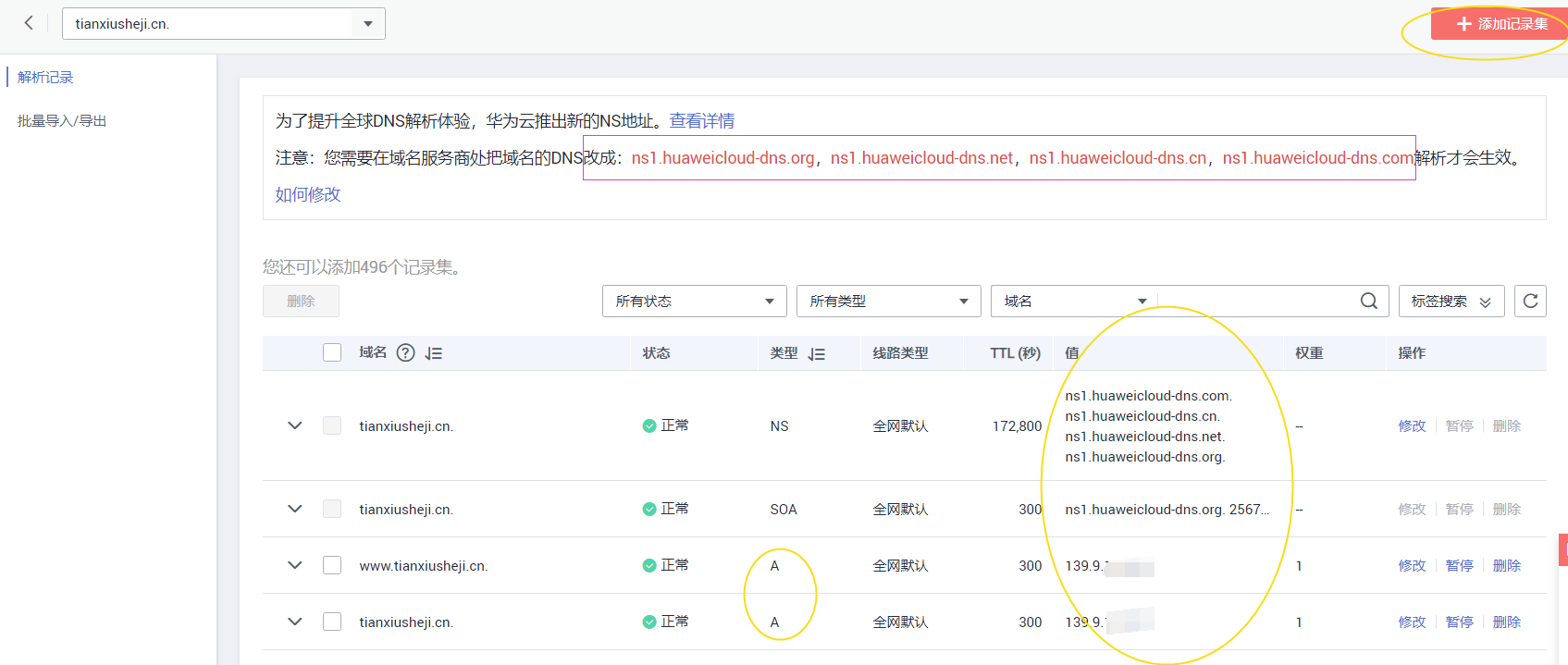Screen dimensions: 1568x665
Task: Click the refresh icon button
Action: (1530, 302)
